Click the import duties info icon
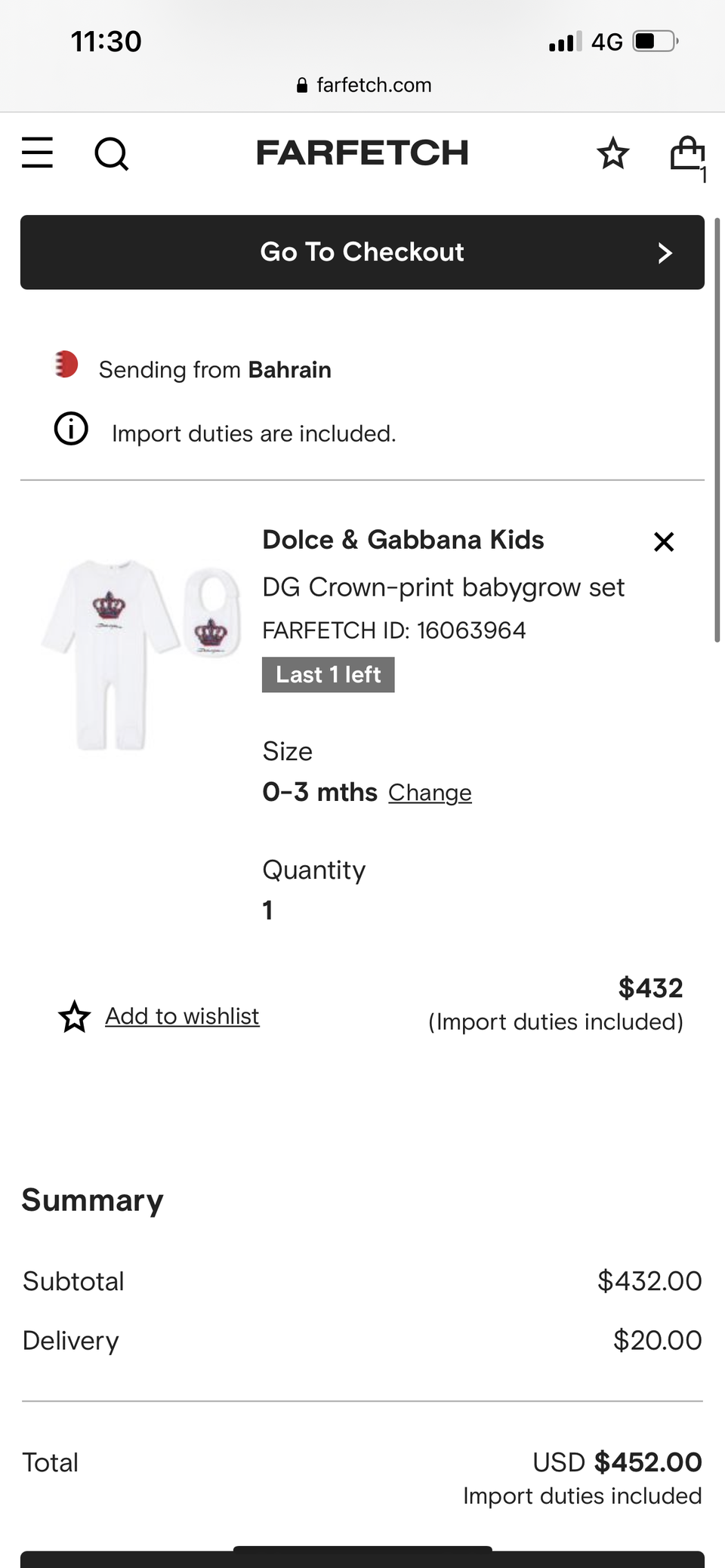This screenshot has height=1568, width=725. (x=71, y=430)
